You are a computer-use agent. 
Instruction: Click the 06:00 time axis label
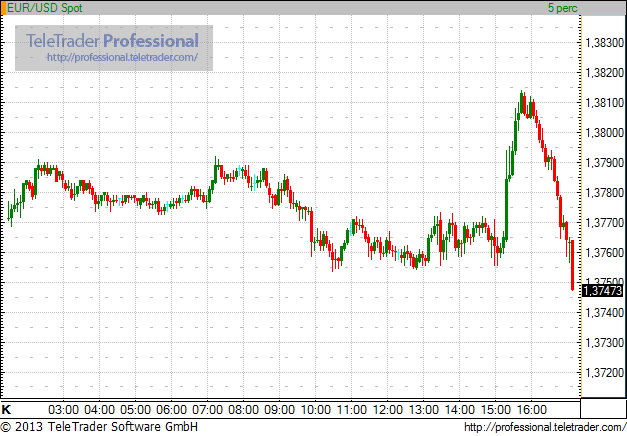pos(171,410)
